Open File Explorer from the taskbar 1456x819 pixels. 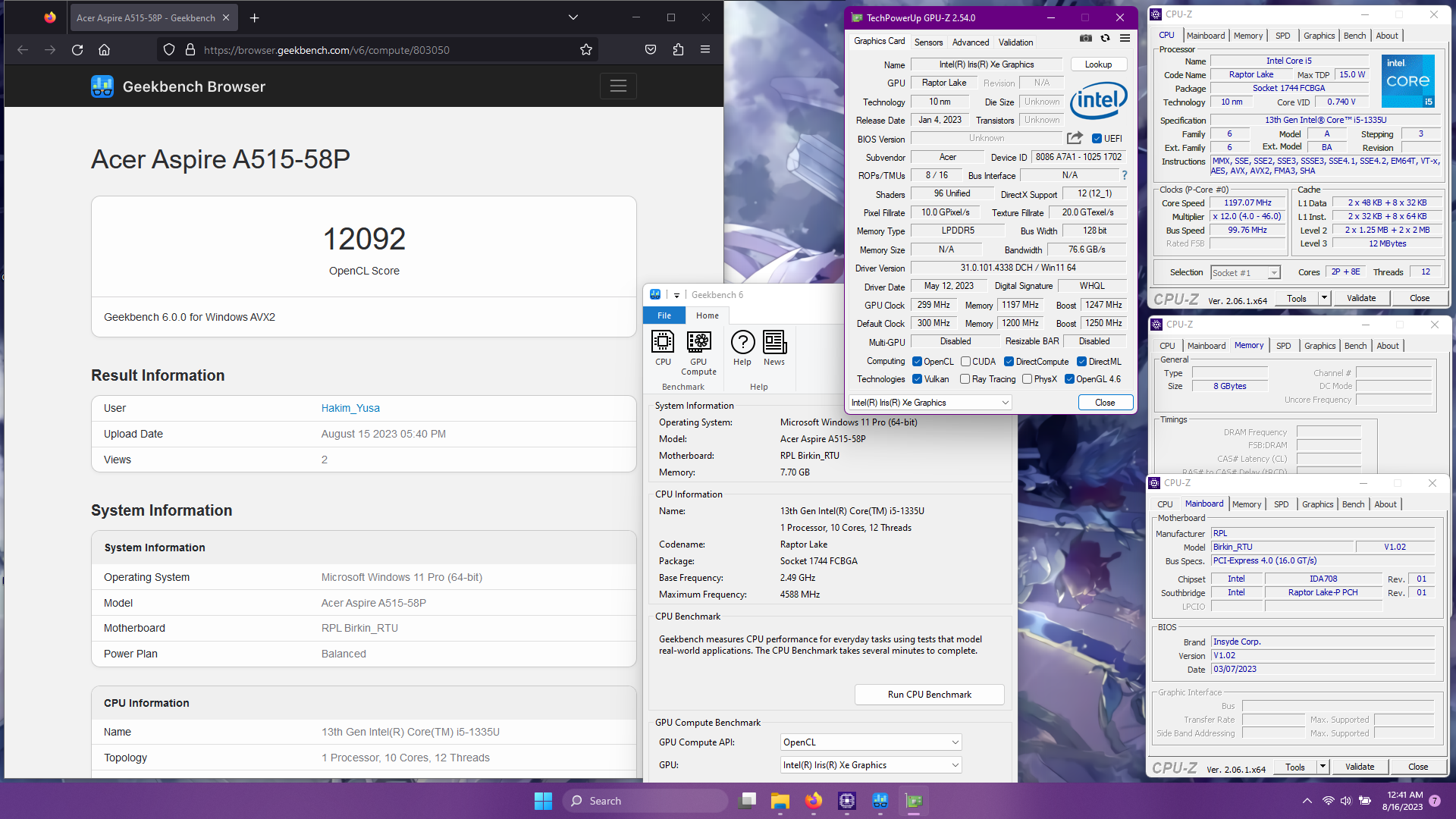click(x=780, y=801)
